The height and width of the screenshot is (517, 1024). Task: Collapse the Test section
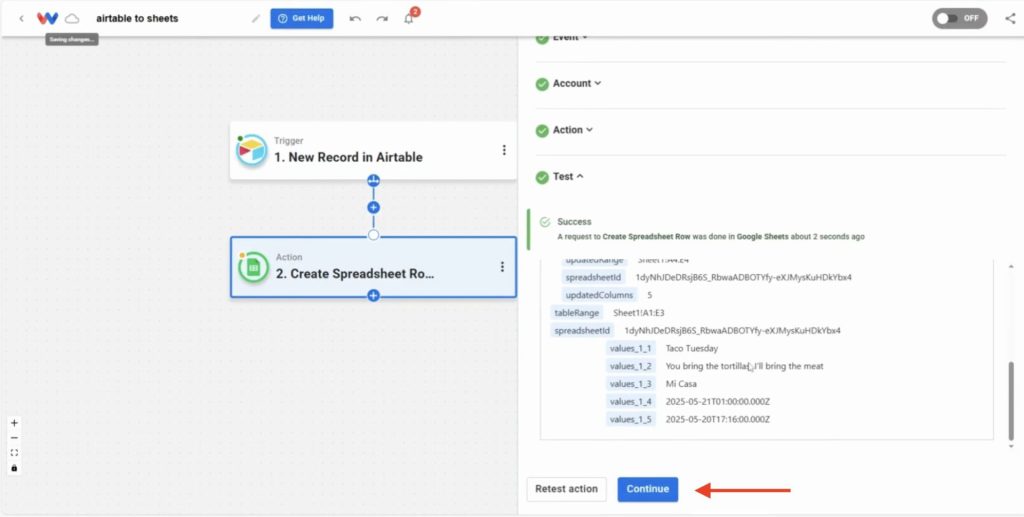(x=568, y=176)
